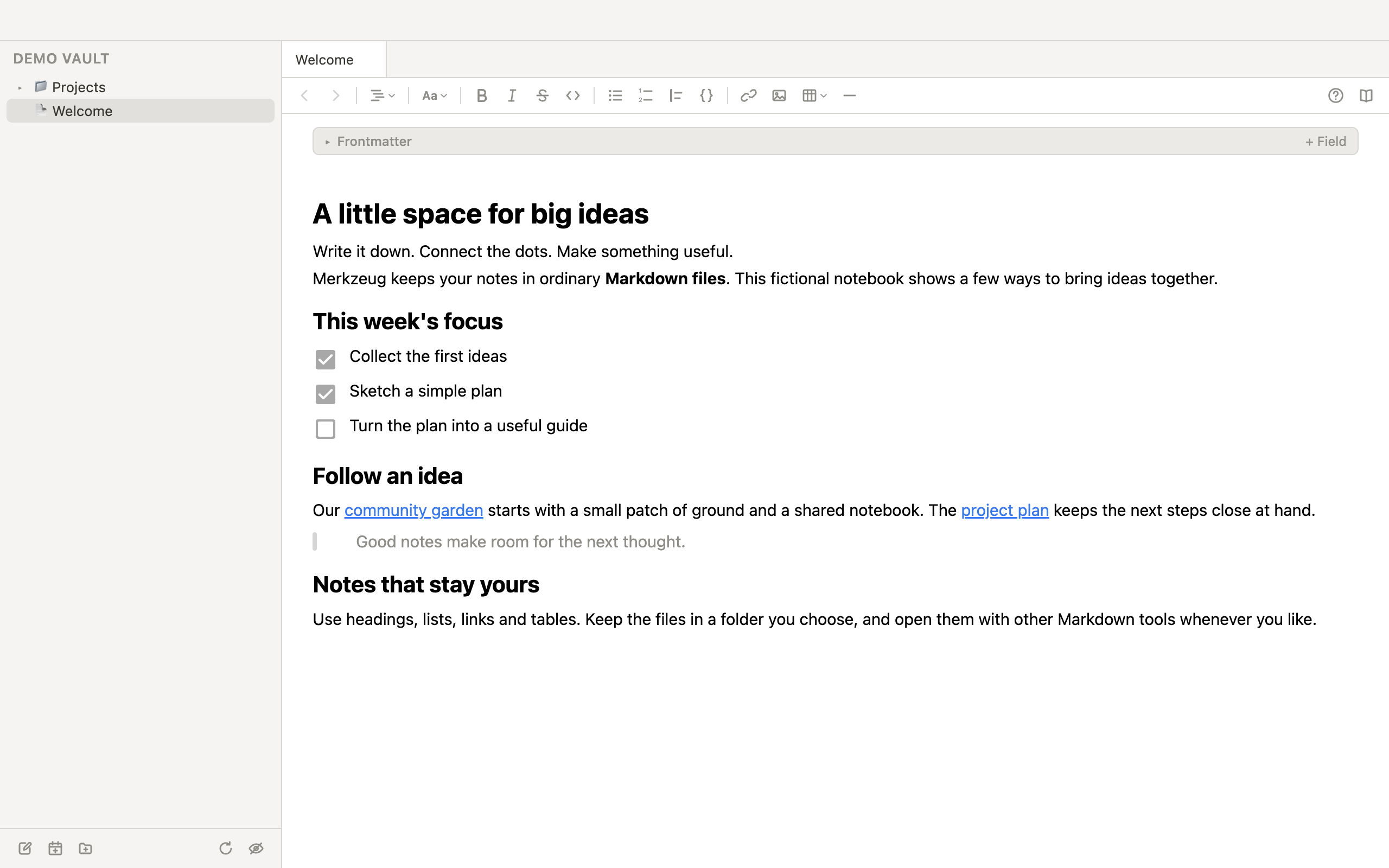The image size is (1389, 868).
Task: Uncheck Collect the first ideas
Action: pyautogui.click(x=326, y=359)
